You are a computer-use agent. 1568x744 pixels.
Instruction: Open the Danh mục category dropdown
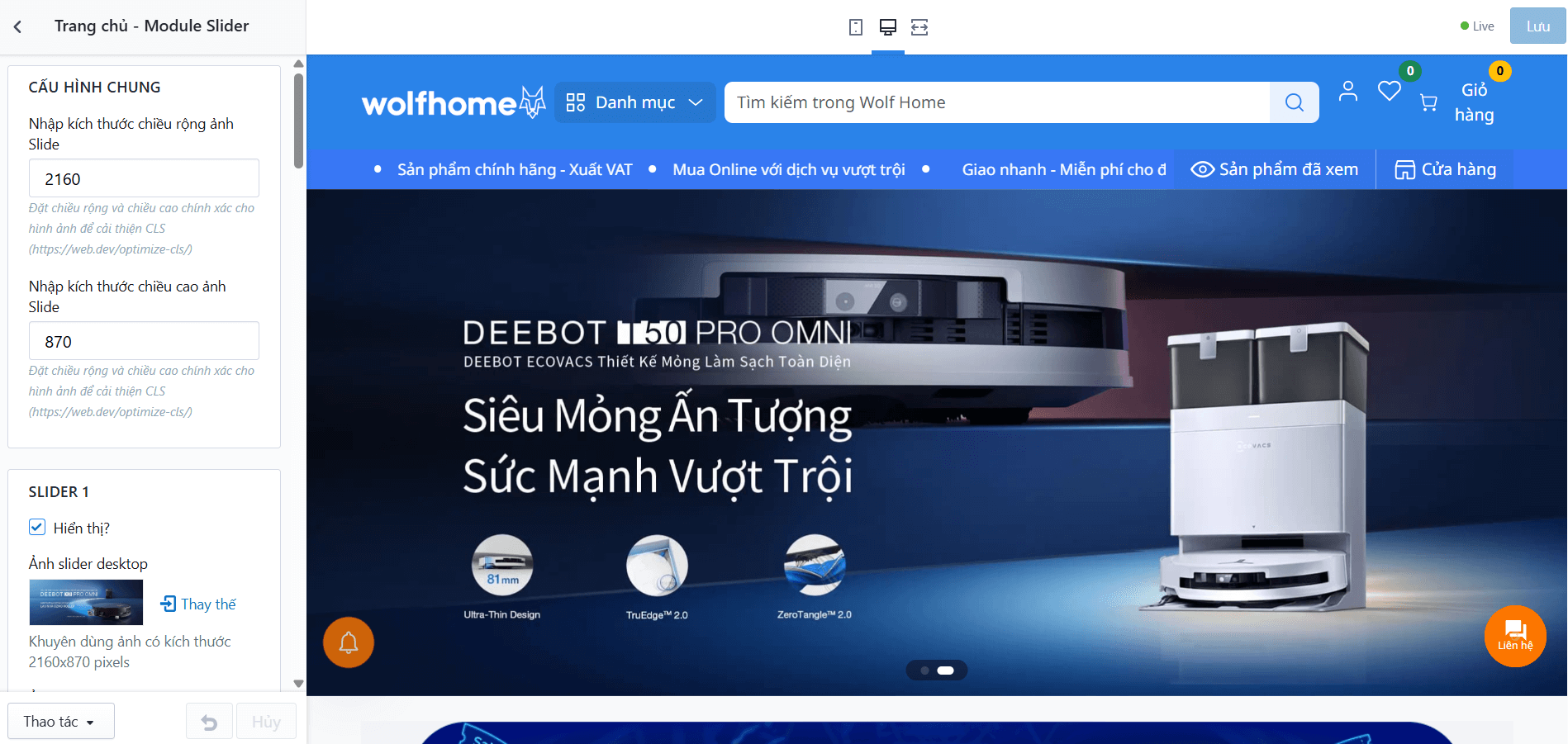click(x=634, y=102)
